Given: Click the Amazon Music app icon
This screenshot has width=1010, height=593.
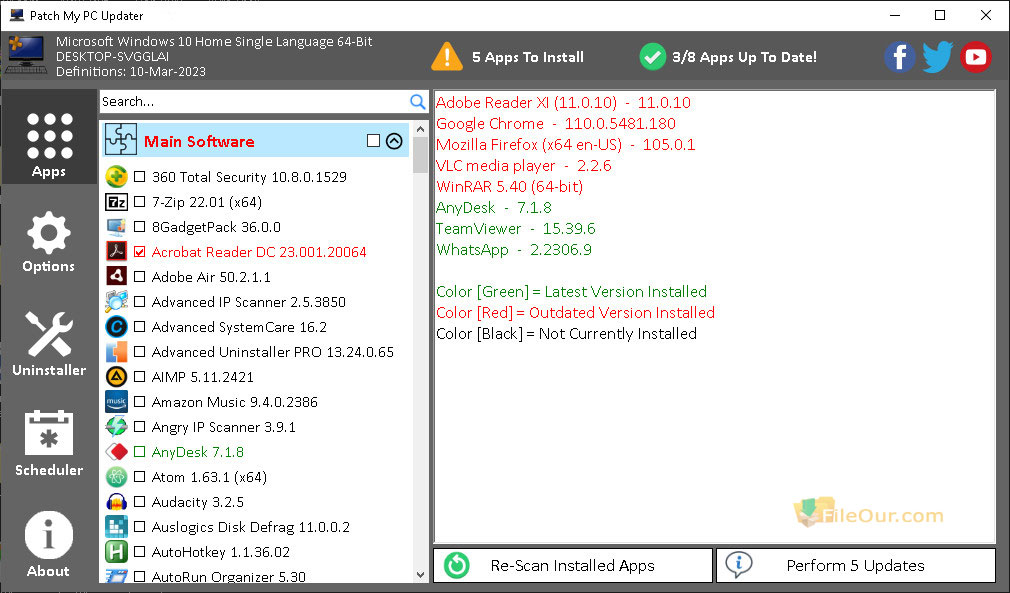Looking at the screenshot, I should 116,402.
